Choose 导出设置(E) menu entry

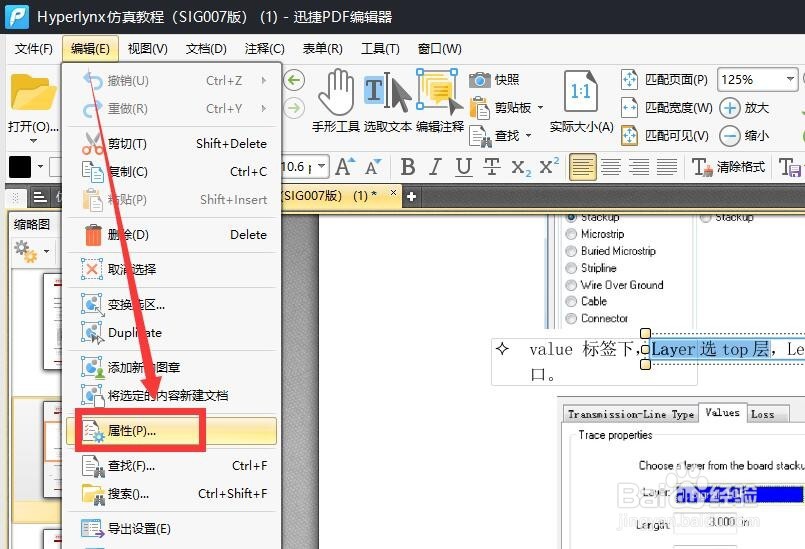click(171, 528)
